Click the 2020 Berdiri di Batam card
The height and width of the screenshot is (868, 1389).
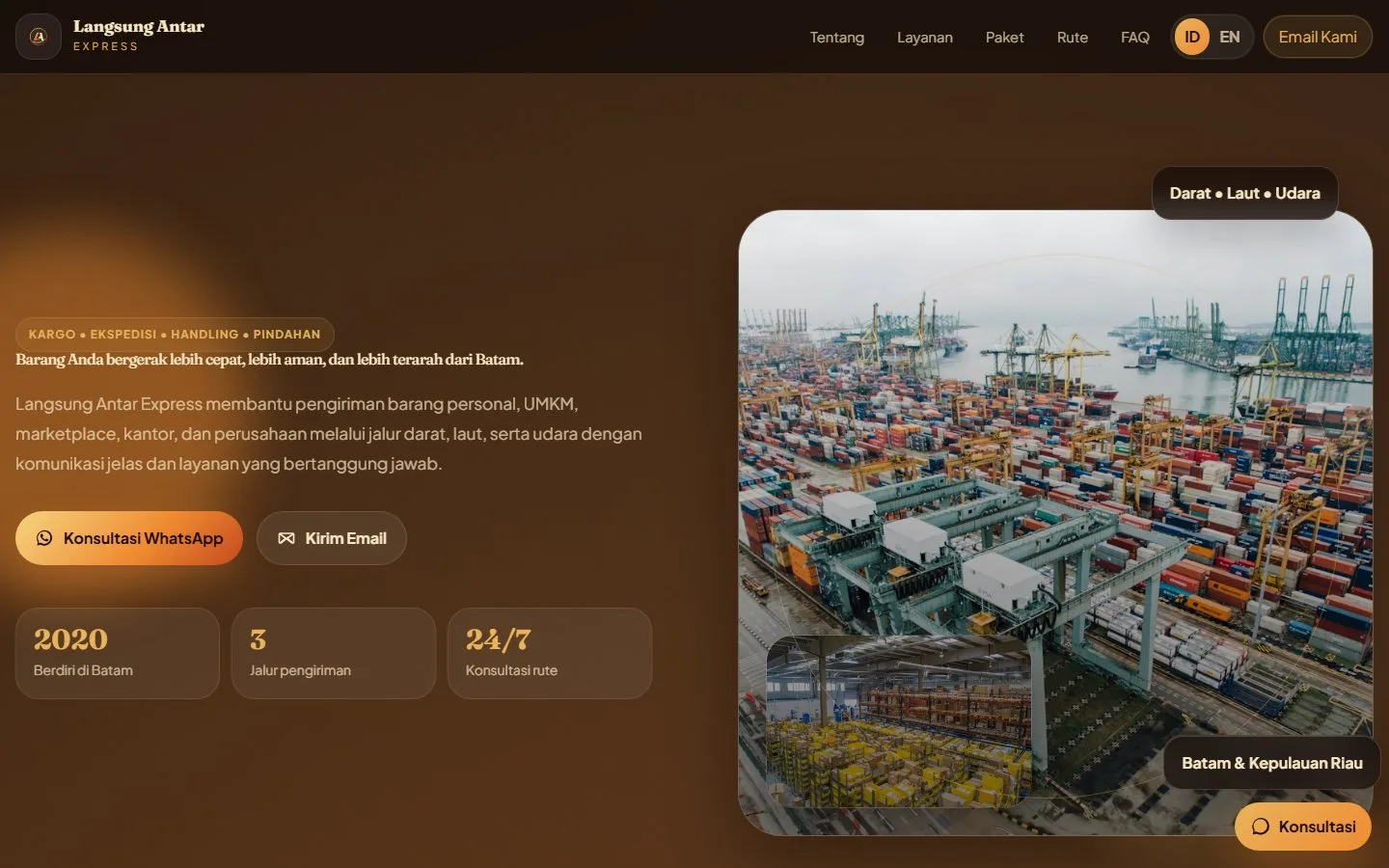click(118, 653)
